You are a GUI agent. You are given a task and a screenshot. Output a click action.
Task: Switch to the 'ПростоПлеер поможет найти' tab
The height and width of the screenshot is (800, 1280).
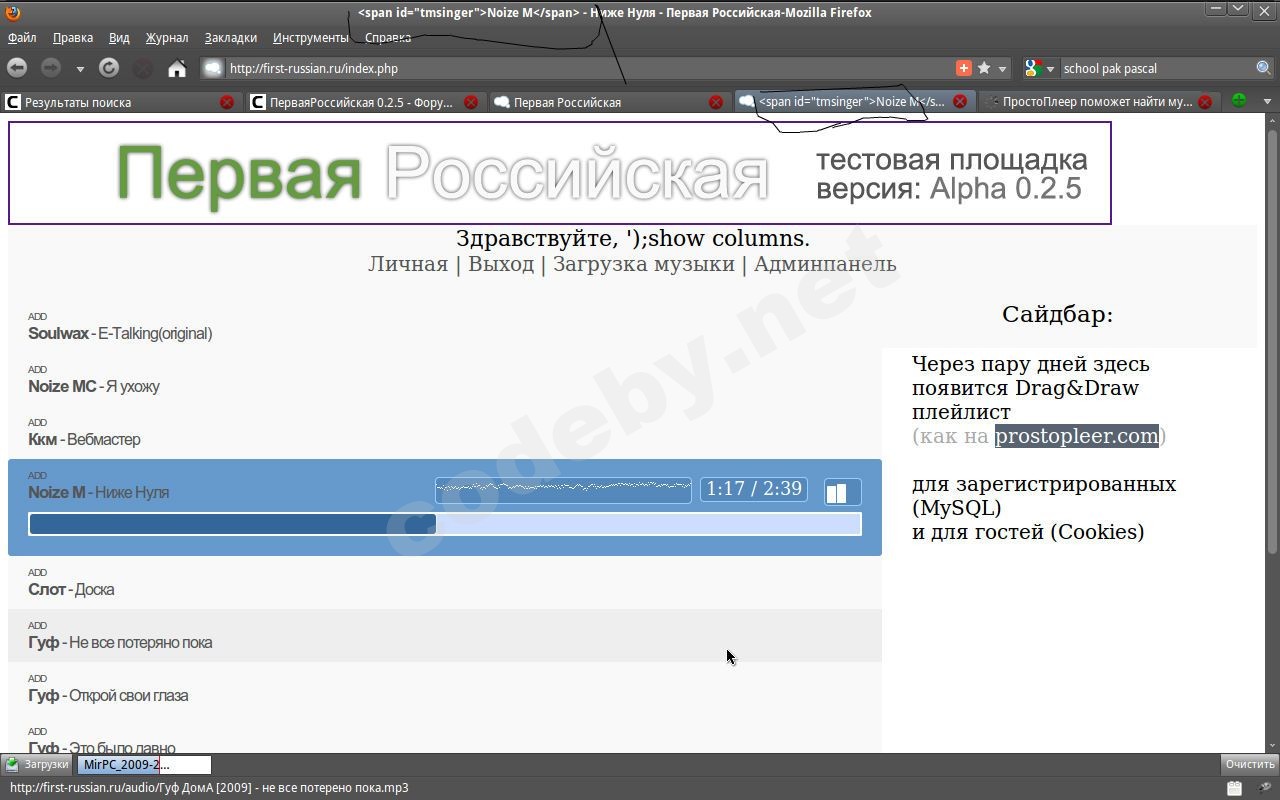(1099, 102)
